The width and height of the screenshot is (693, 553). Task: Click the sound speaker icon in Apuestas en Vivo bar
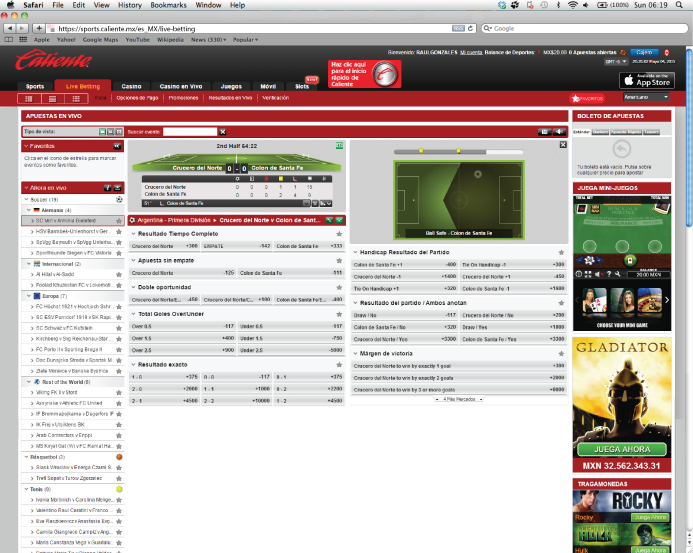pyautogui.click(x=560, y=132)
